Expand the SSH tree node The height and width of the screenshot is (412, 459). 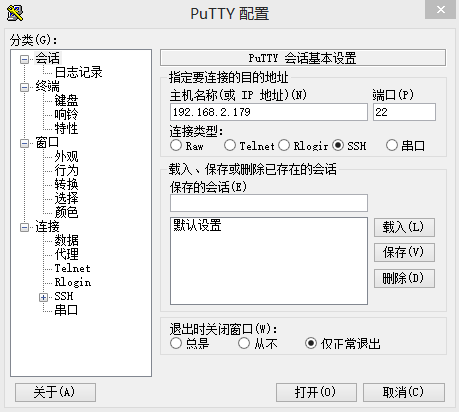pyautogui.click(x=43, y=297)
